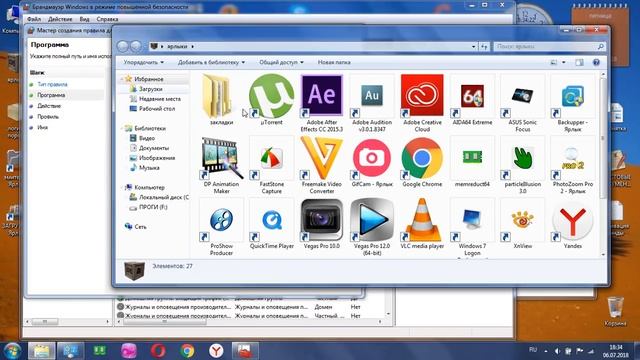Click the RU language indicator in tray
The height and width of the screenshot is (360, 640).
tap(533, 350)
